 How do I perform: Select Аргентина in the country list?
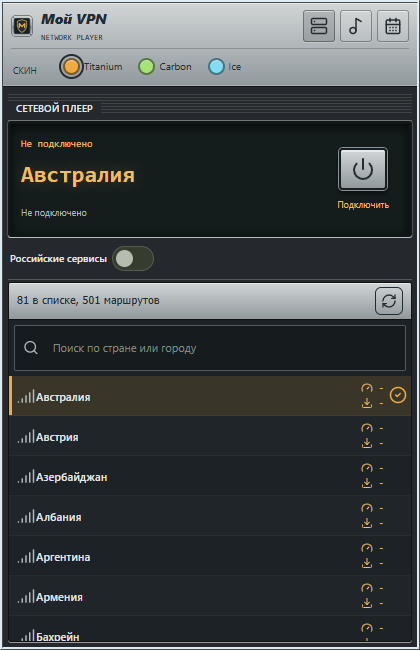pos(210,556)
